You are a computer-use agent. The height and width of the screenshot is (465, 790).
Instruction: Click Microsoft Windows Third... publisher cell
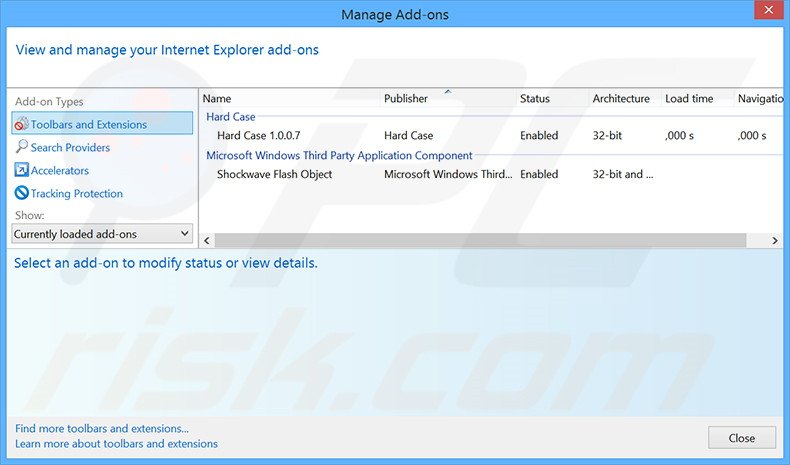click(x=448, y=174)
